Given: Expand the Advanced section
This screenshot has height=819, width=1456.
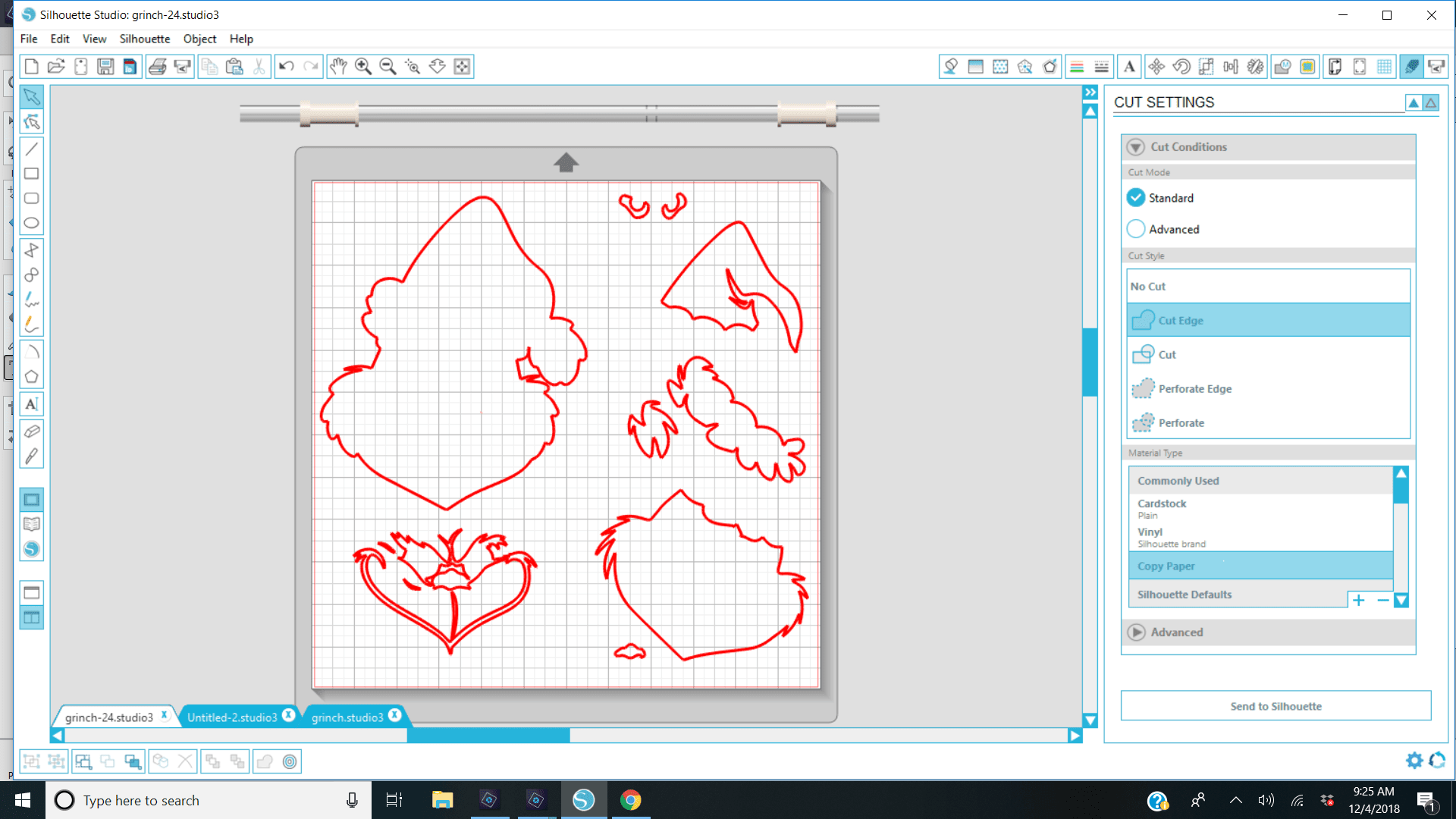Looking at the screenshot, I should [x=1135, y=632].
